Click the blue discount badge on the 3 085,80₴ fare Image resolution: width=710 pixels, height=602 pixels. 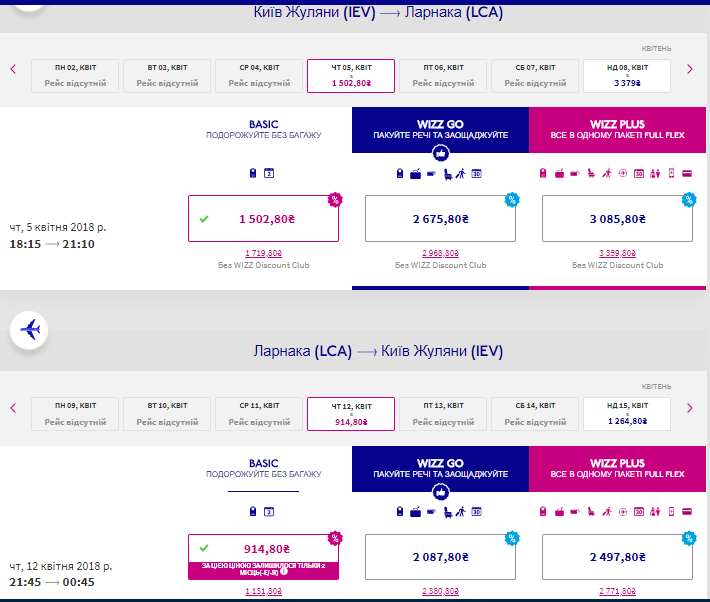[689, 199]
